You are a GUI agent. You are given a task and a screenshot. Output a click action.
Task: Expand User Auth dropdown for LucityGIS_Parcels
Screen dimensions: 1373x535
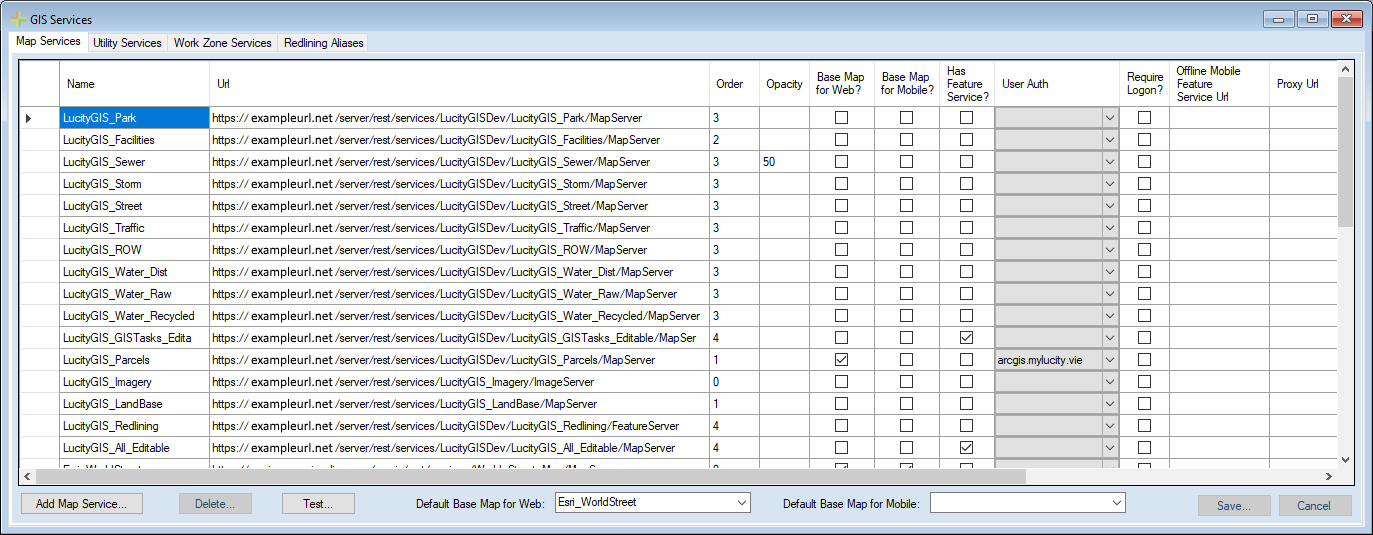(1110, 360)
